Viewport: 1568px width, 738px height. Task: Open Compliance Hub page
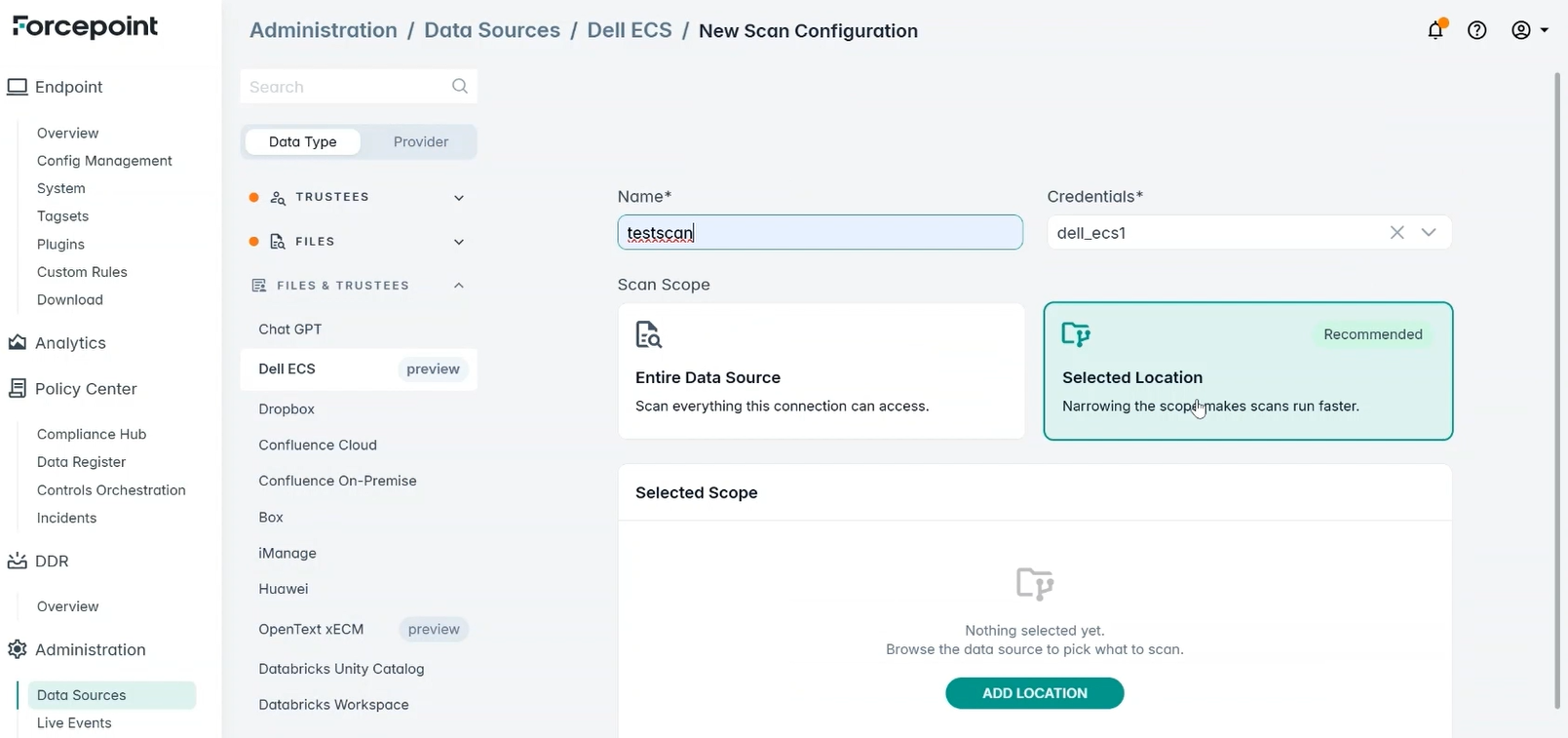pyautogui.click(x=92, y=434)
